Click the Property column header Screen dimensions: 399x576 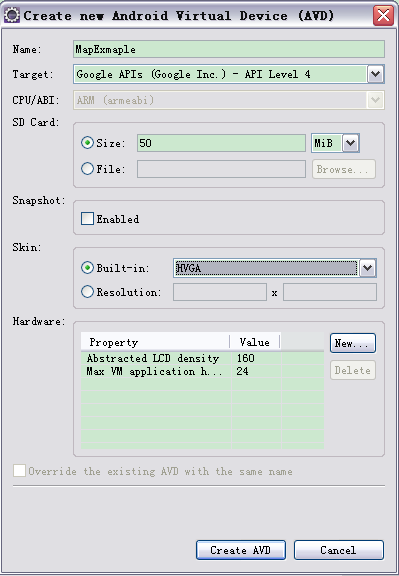(x=155, y=342)
